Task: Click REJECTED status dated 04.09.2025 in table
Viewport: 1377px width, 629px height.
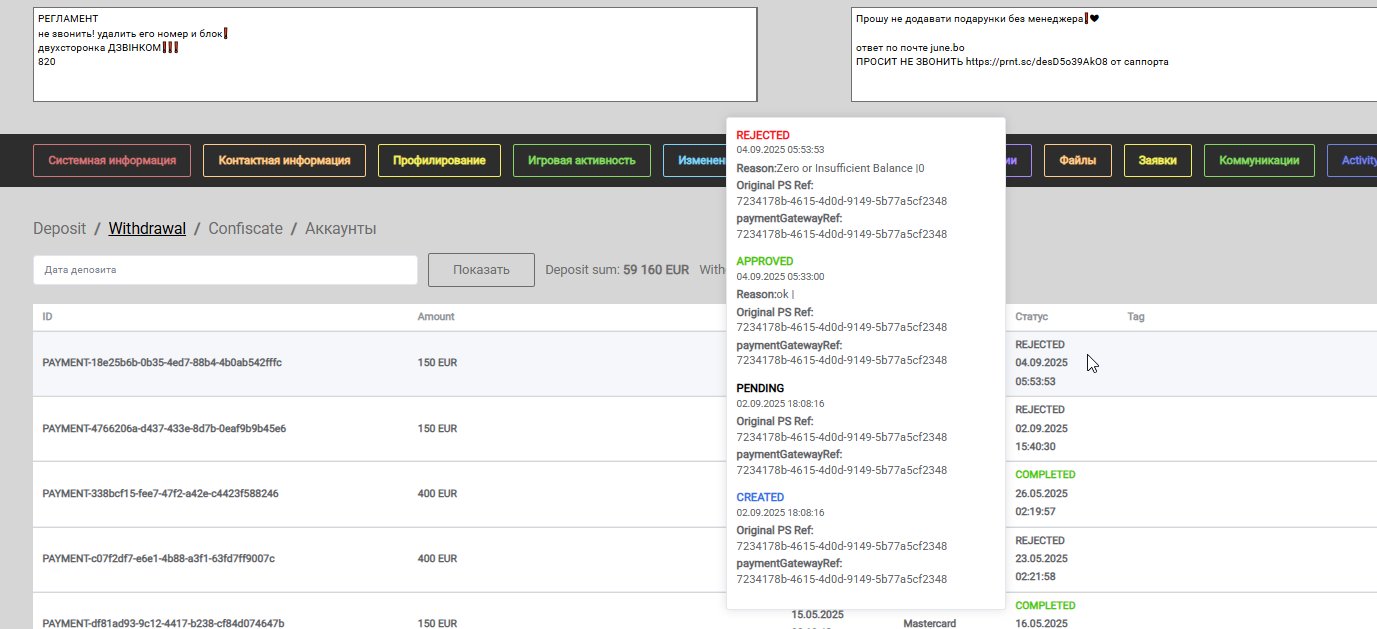Action: pyautogui.click(x=1040, y=345)
